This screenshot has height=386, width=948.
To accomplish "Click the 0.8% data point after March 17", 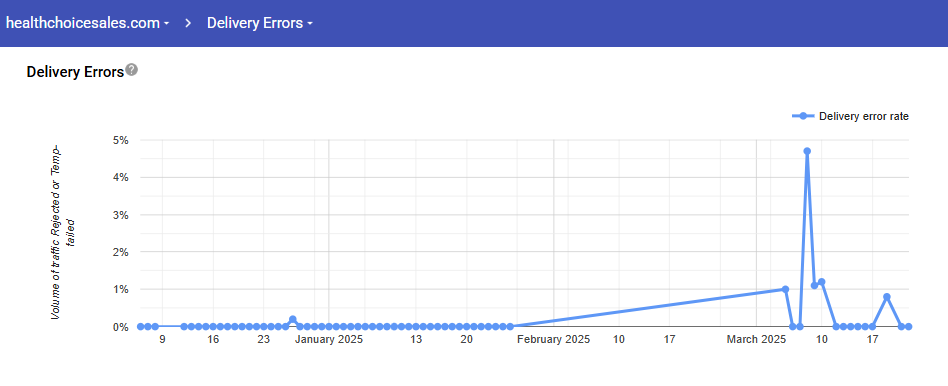I will (887, 296).
